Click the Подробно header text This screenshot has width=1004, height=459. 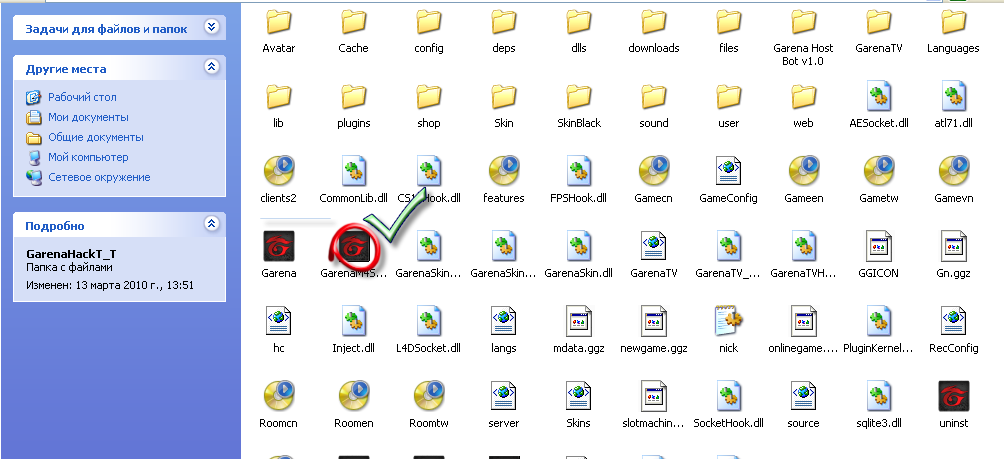pos(54,226)
